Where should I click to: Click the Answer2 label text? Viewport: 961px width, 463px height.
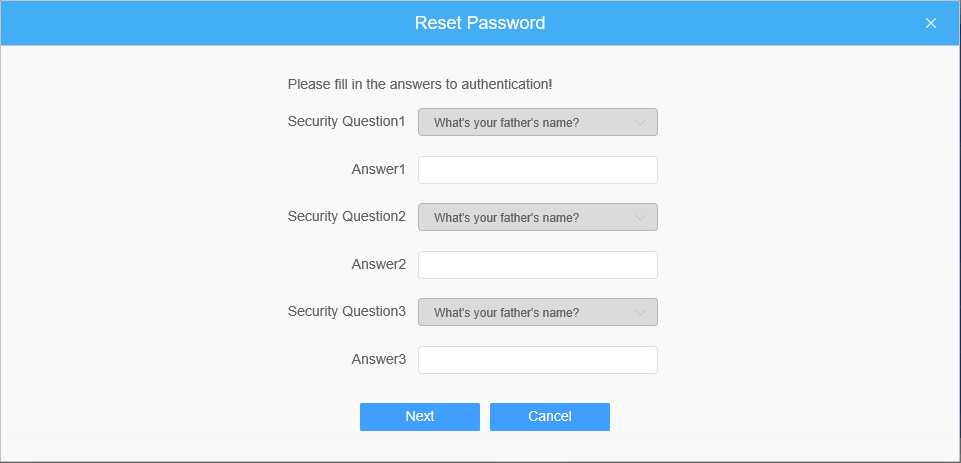tap(378, 264)
